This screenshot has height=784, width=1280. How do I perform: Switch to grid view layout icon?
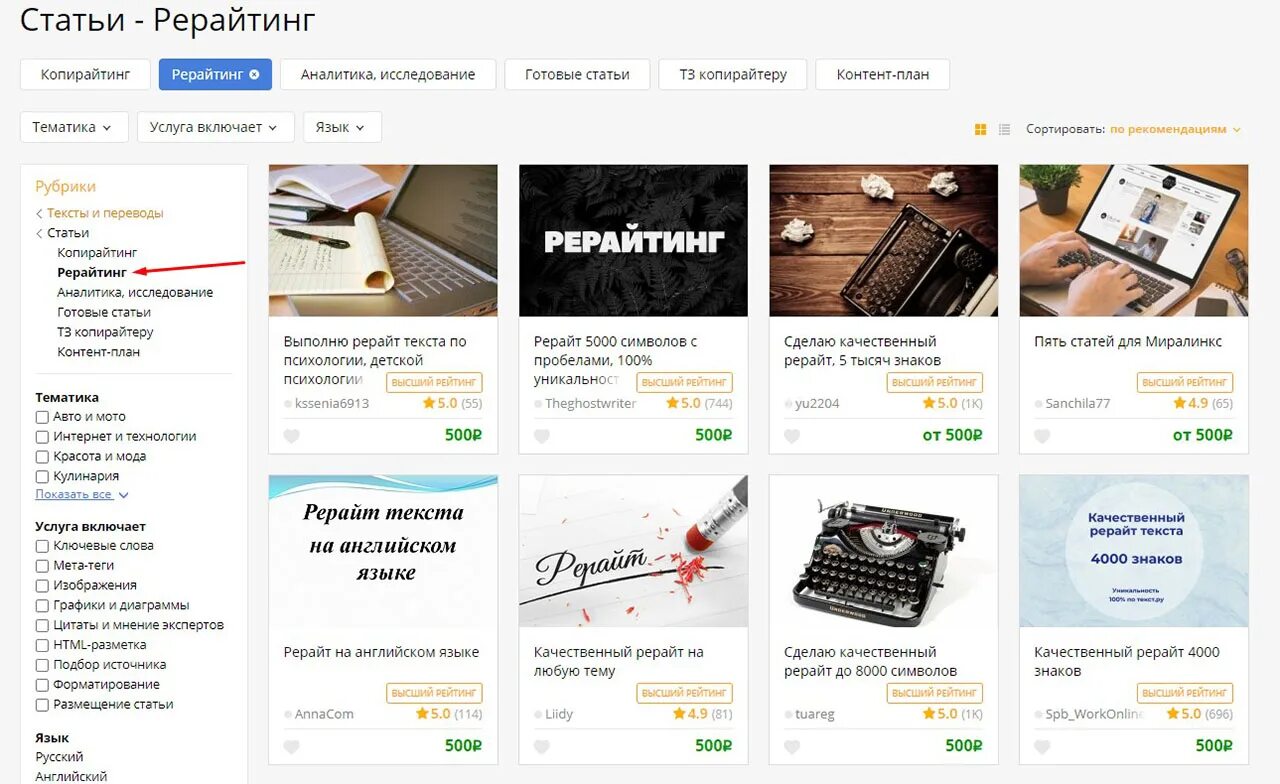pyautogui.click(x=980, y=129)
